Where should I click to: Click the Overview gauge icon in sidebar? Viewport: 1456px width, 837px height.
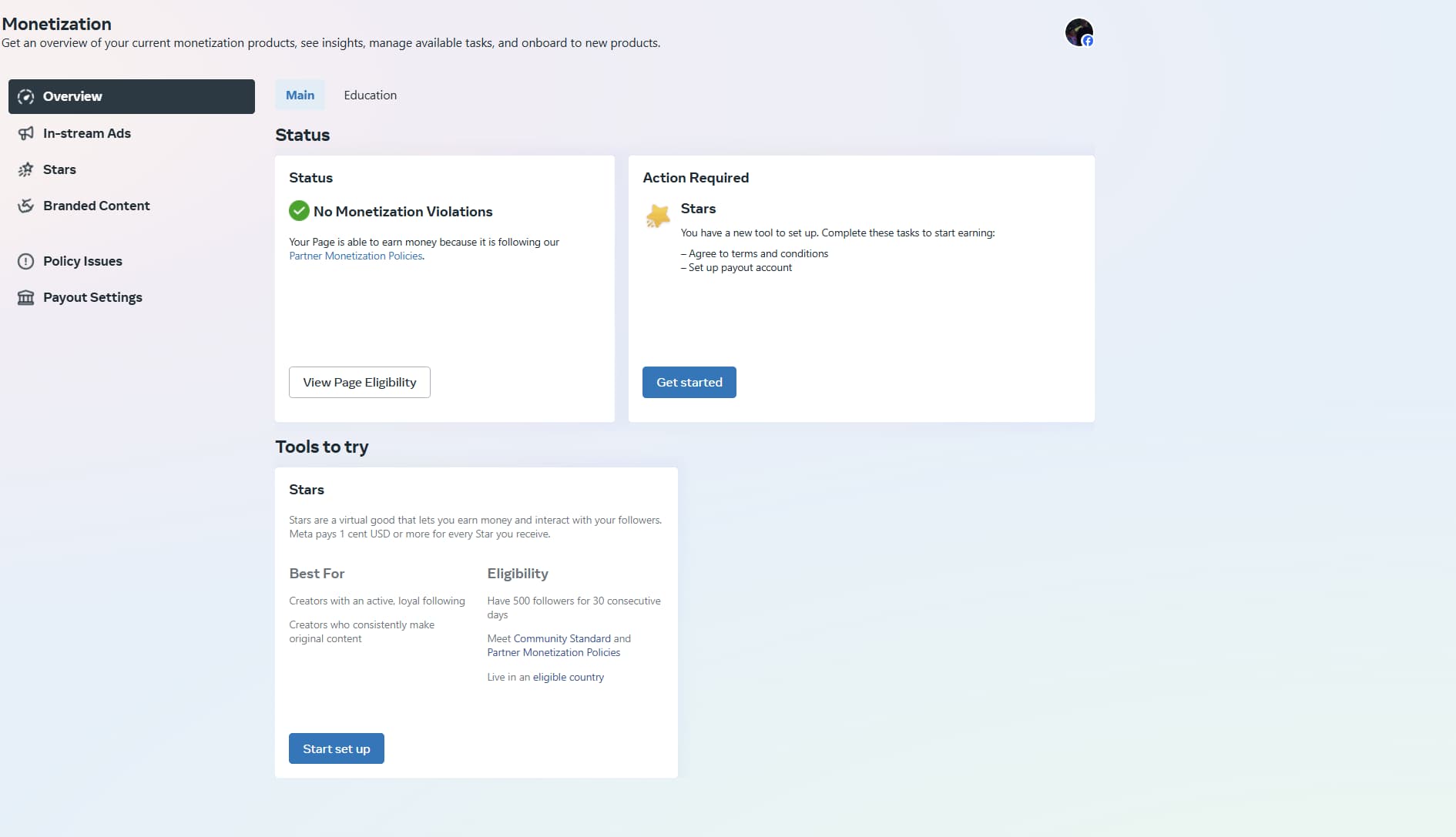click(25, 96)
